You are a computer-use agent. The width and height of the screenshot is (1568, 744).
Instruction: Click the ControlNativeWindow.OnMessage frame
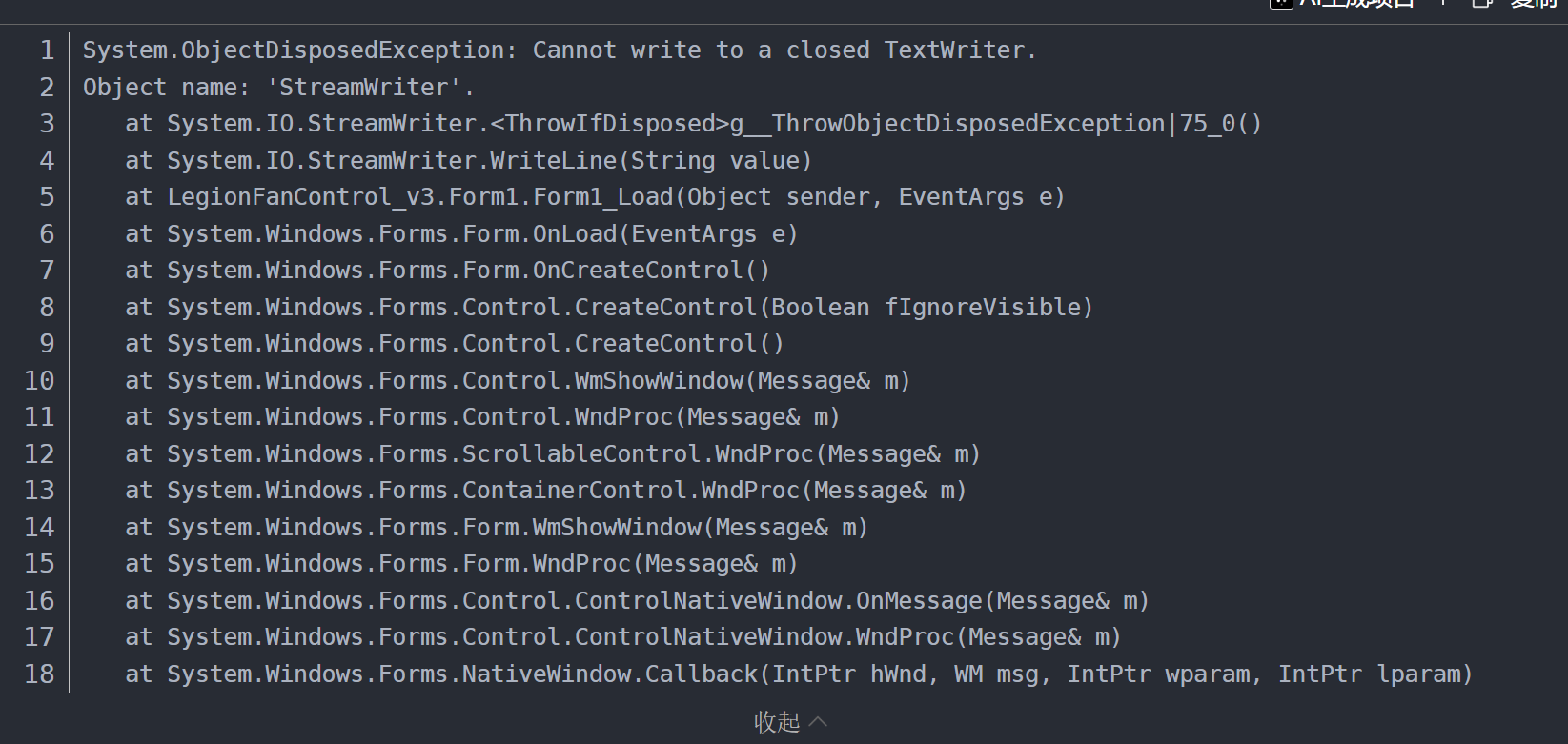point(634,600)
